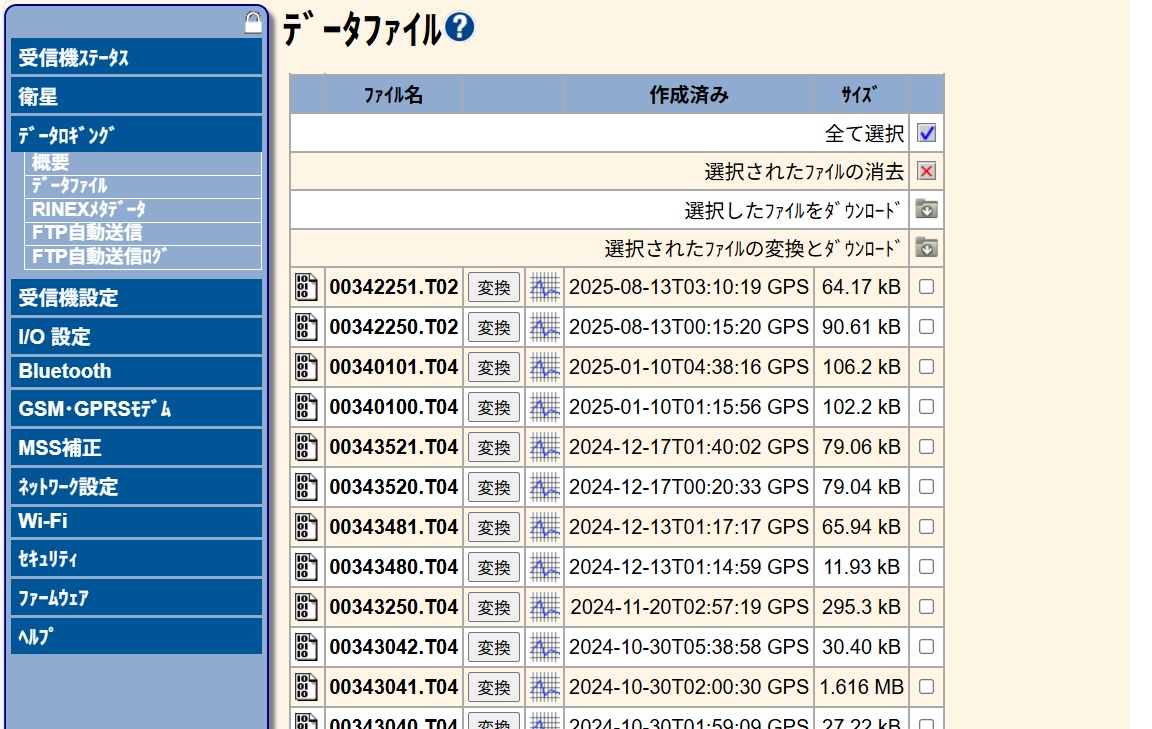Download file 00343520.T04 via its name link

coord(393,487)
